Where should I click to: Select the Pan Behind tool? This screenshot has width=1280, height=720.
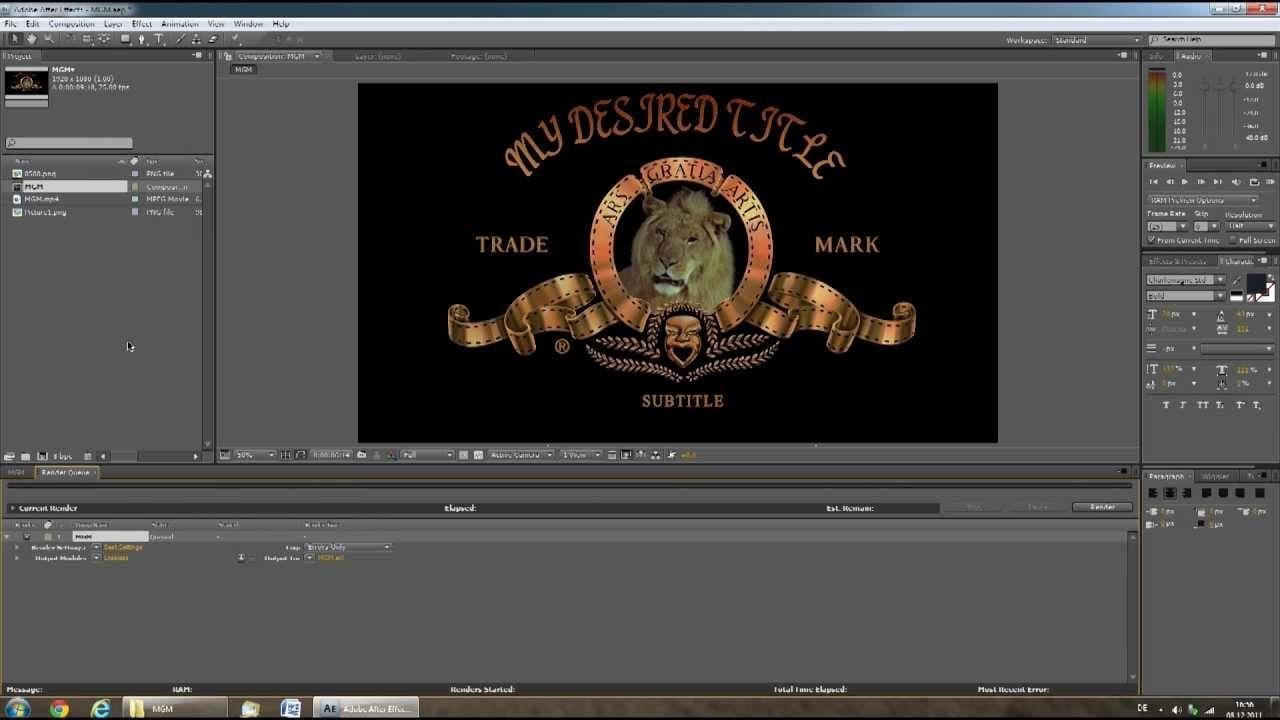pyautogui.click(x=104, y=39)
